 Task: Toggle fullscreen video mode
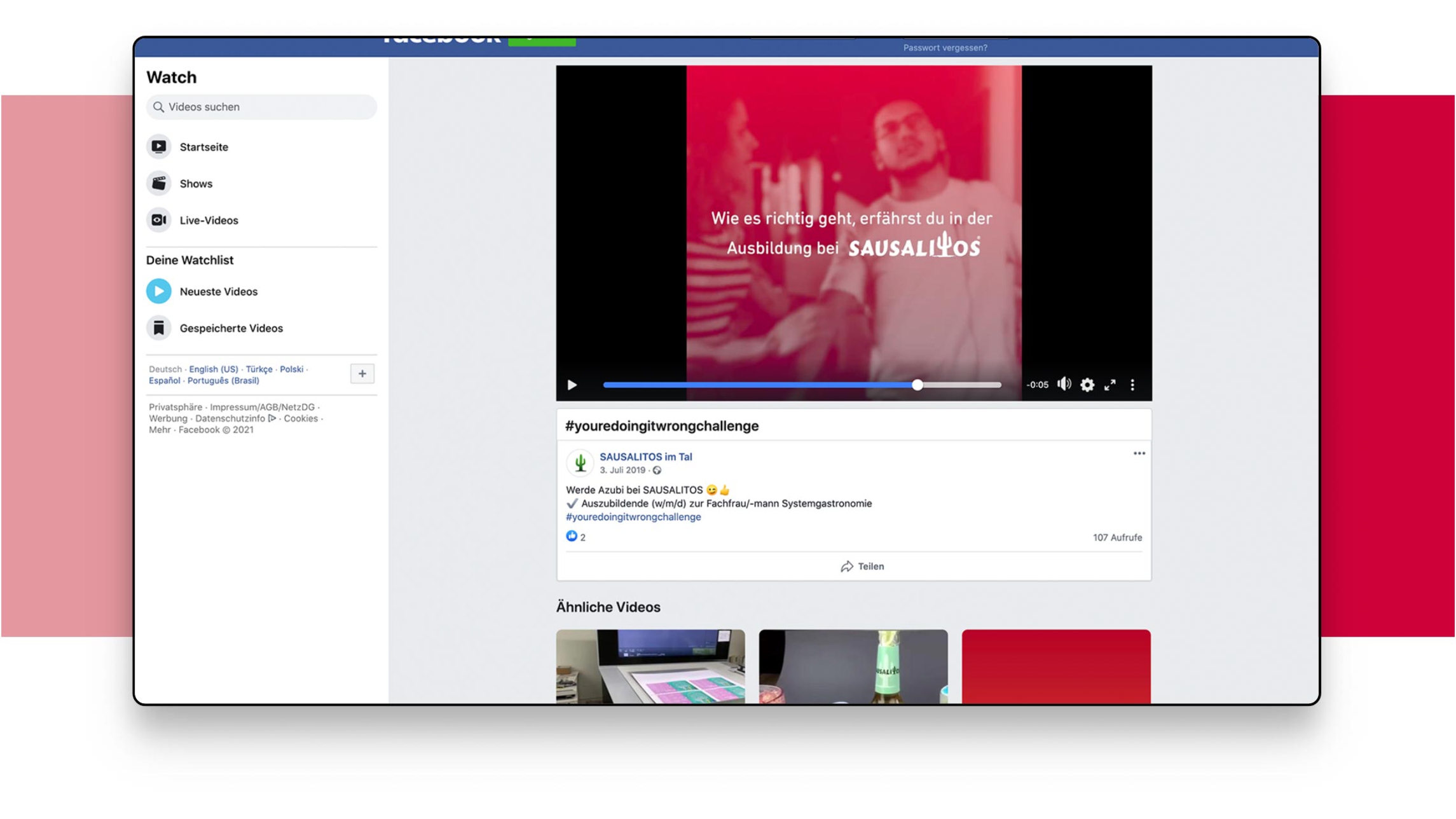(x=1109, y=385)
